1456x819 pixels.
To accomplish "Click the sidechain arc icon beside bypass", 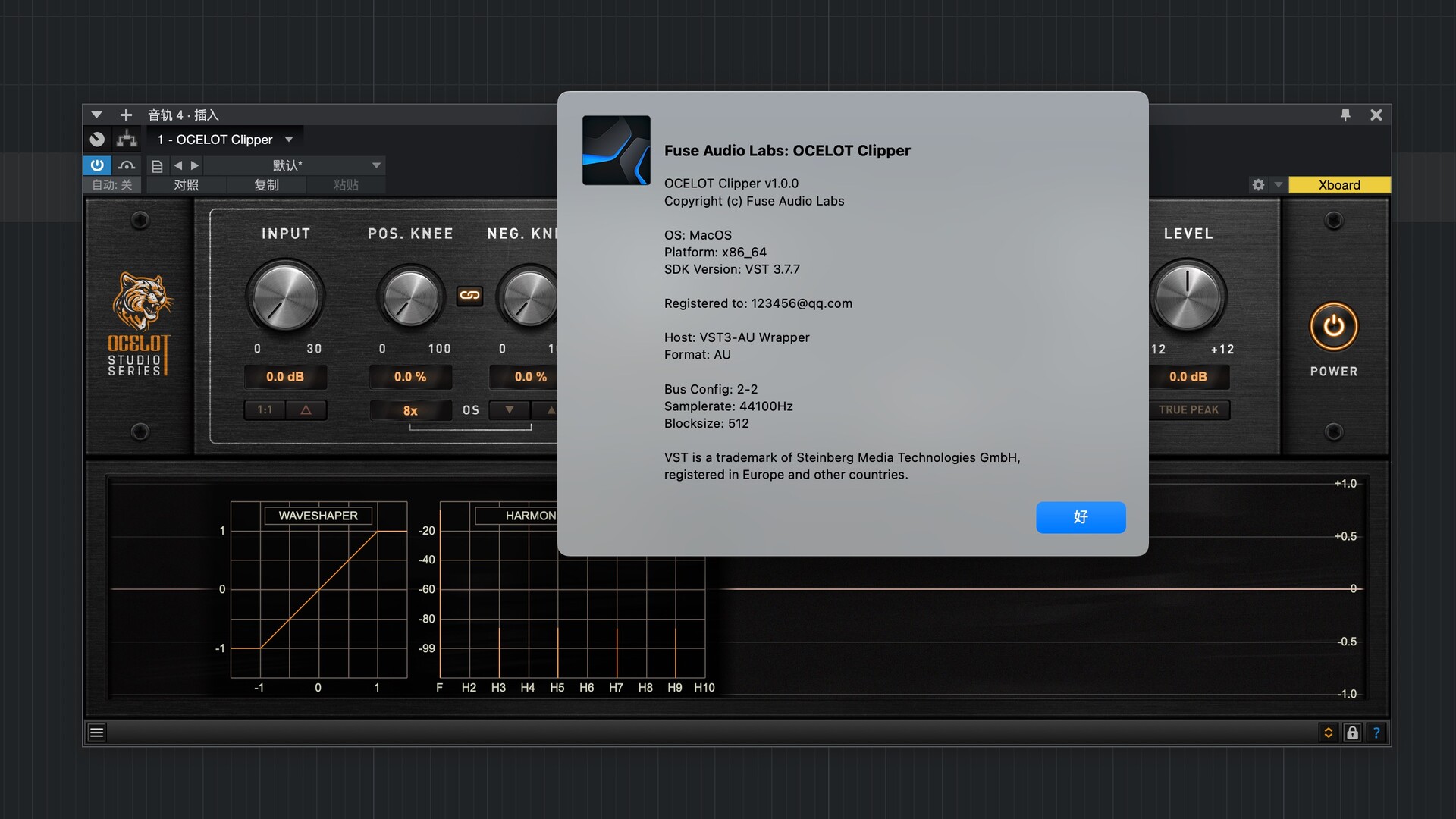I will click(127, 165).
